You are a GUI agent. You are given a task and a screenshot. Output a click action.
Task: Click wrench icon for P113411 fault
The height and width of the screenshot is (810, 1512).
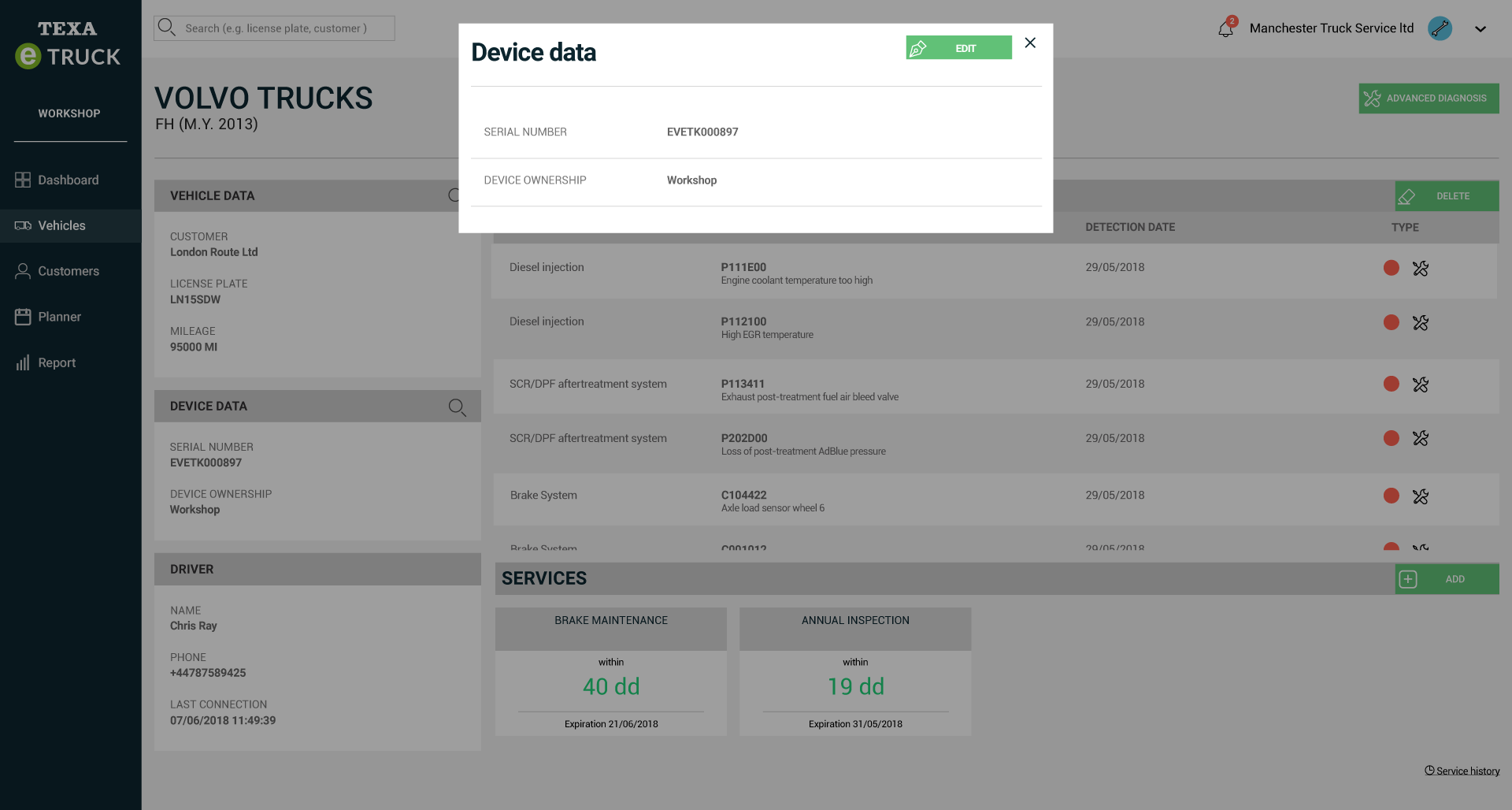pos(1421,385)
